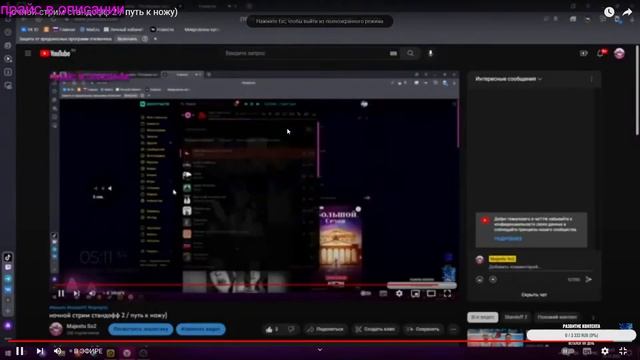Enable miniplayer in inner player
Image resolution: width=640 pixels, height=360 pixels.
[x=415, y=293]
